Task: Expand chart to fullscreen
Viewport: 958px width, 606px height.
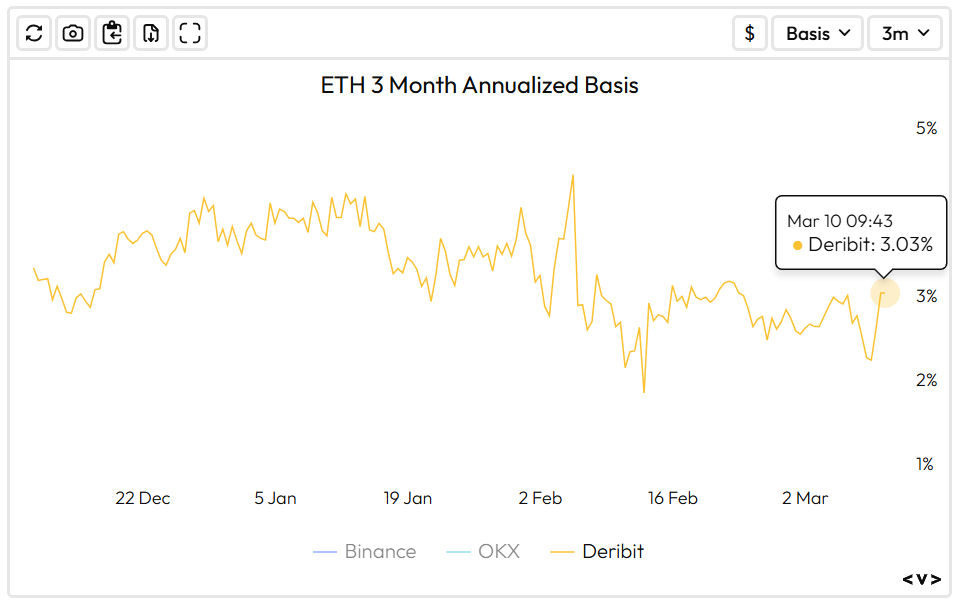Action: (190, 33)
